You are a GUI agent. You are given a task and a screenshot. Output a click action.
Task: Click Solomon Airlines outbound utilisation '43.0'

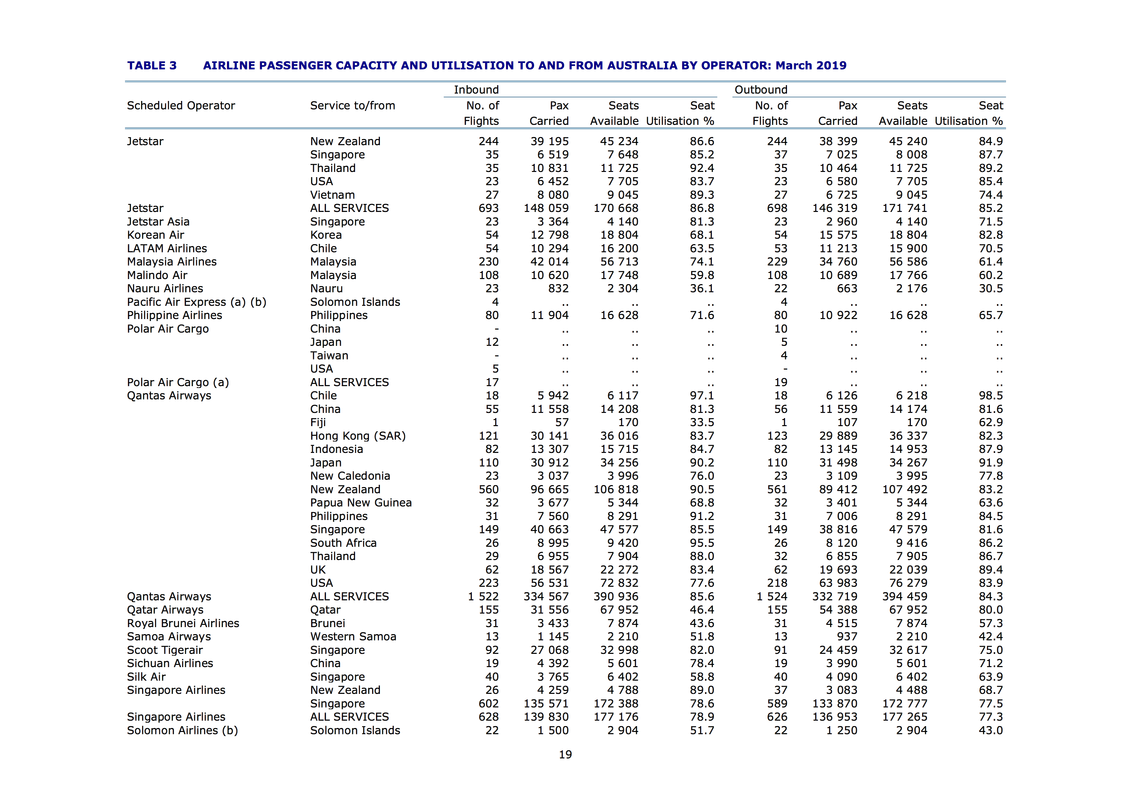click(x=990, y=730)
